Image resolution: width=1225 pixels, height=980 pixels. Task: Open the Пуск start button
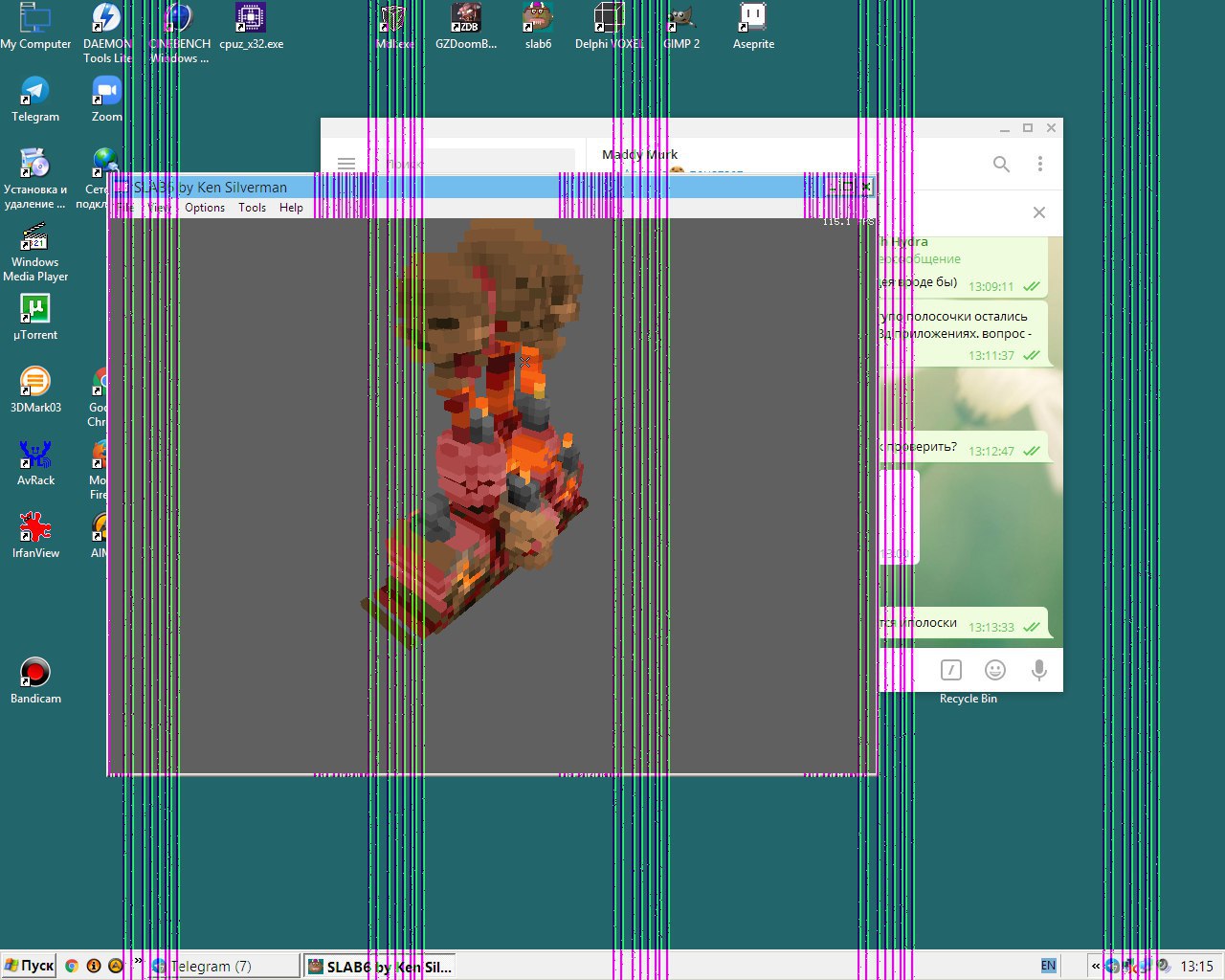(29, 966)
